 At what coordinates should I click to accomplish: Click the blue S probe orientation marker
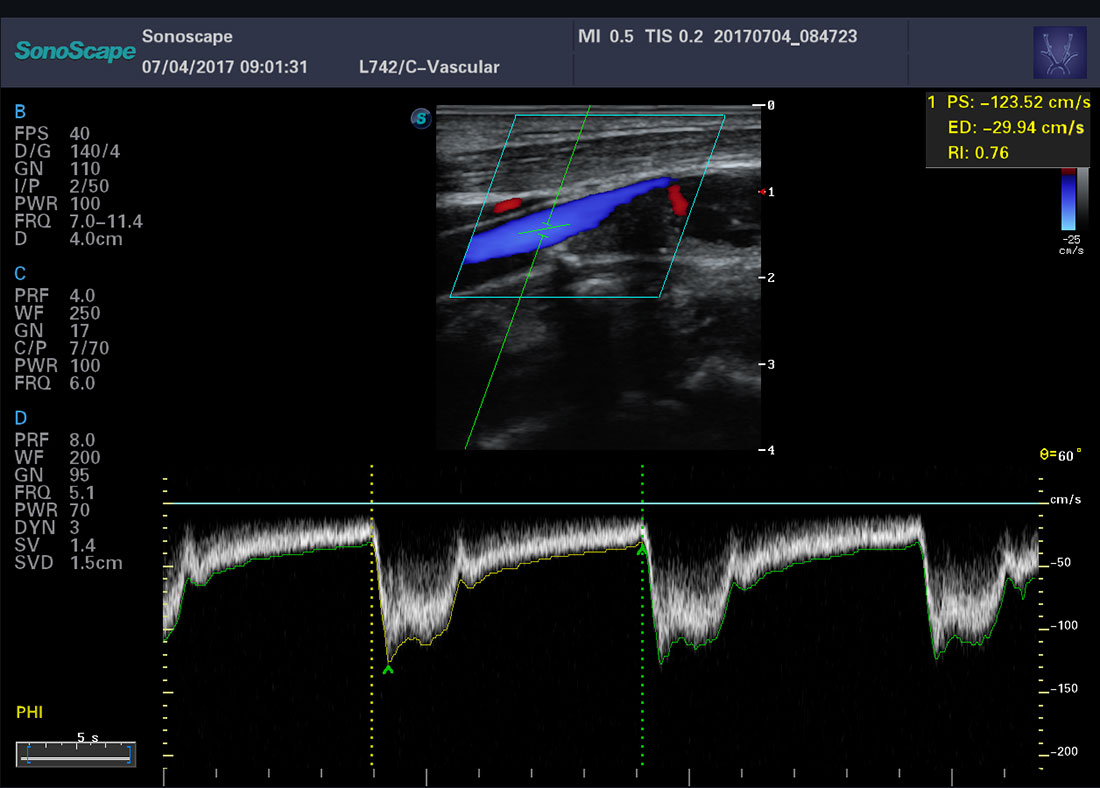point(420,118)
